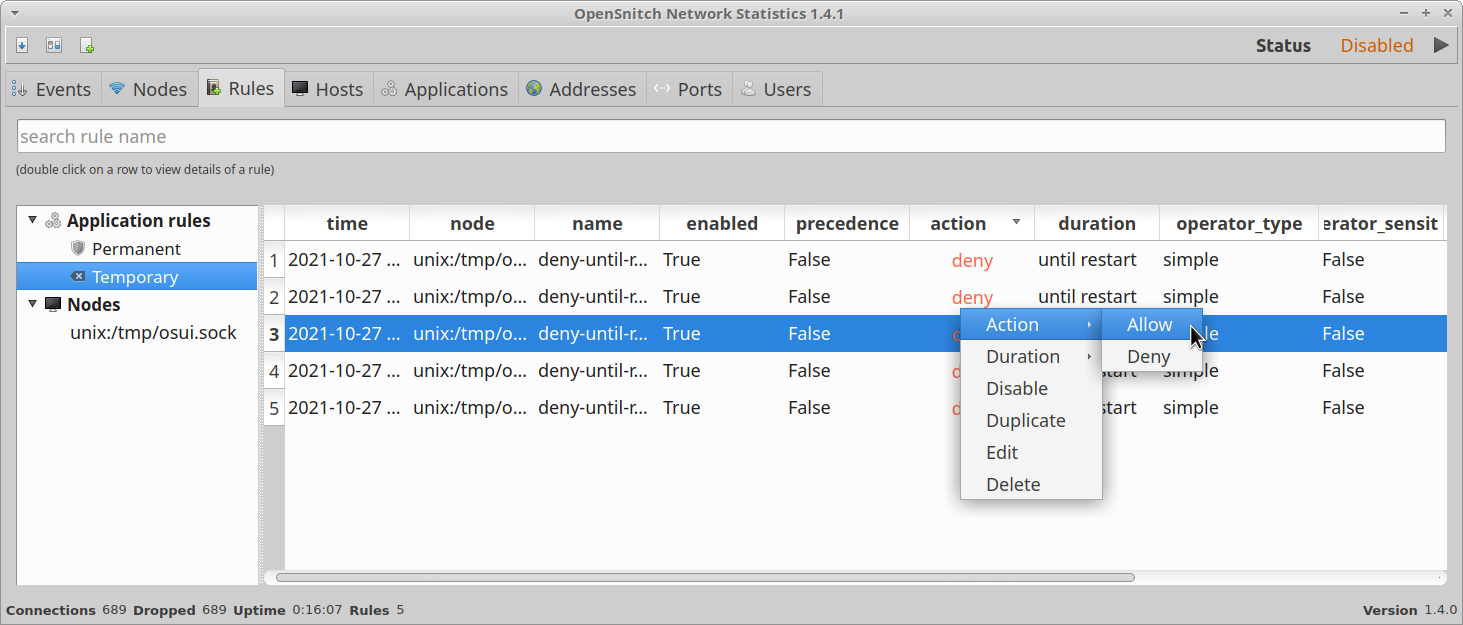
Task: Click the Rules tab book icon
Action: [x=213, y=88]
